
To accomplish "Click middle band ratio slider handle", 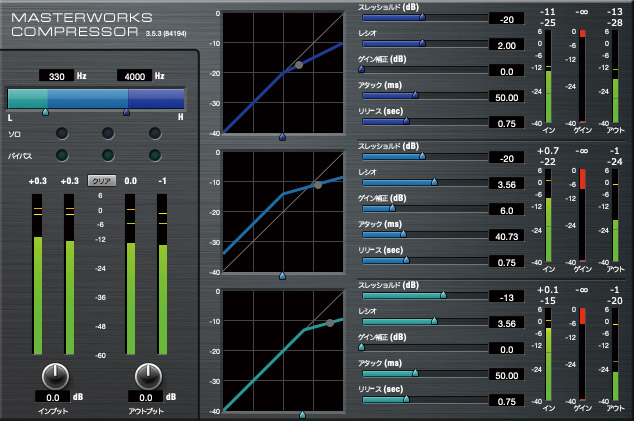I will click(x=435, y=182).
